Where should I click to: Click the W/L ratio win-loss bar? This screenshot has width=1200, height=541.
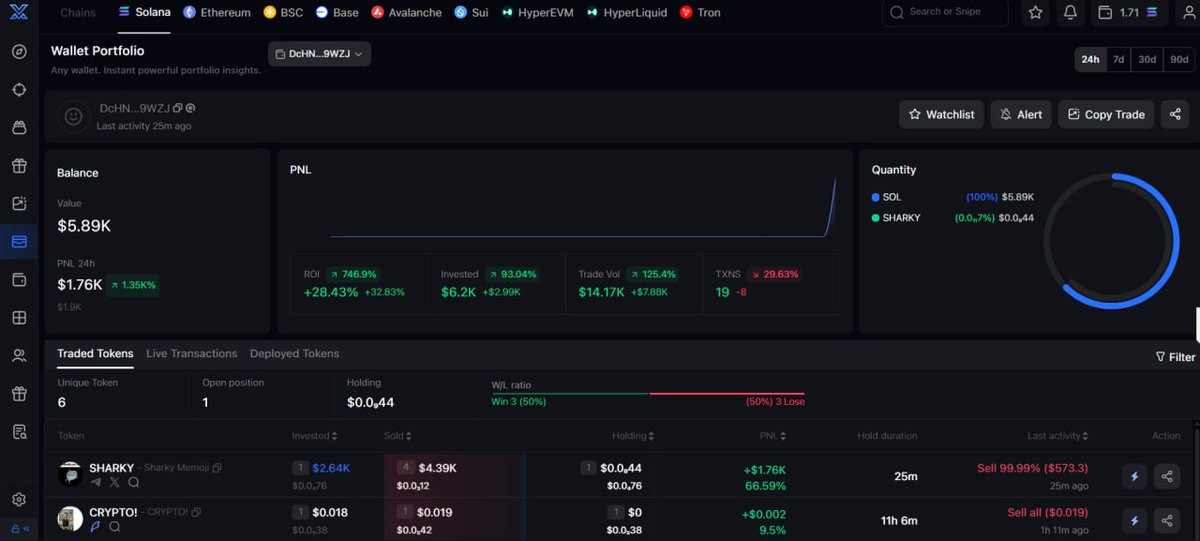point(648,393)
